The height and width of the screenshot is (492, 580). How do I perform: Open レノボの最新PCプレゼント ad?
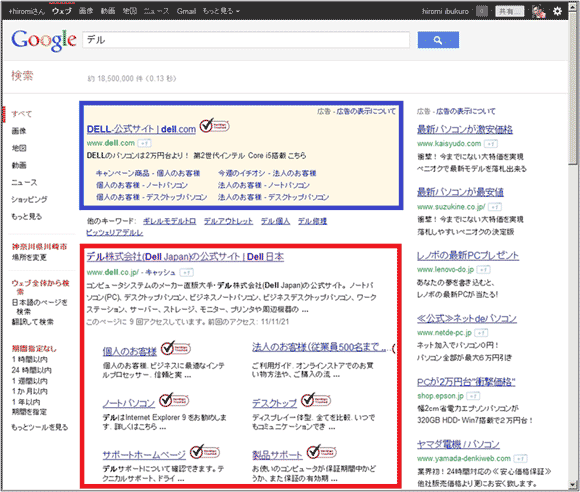[x=468, y=255]
